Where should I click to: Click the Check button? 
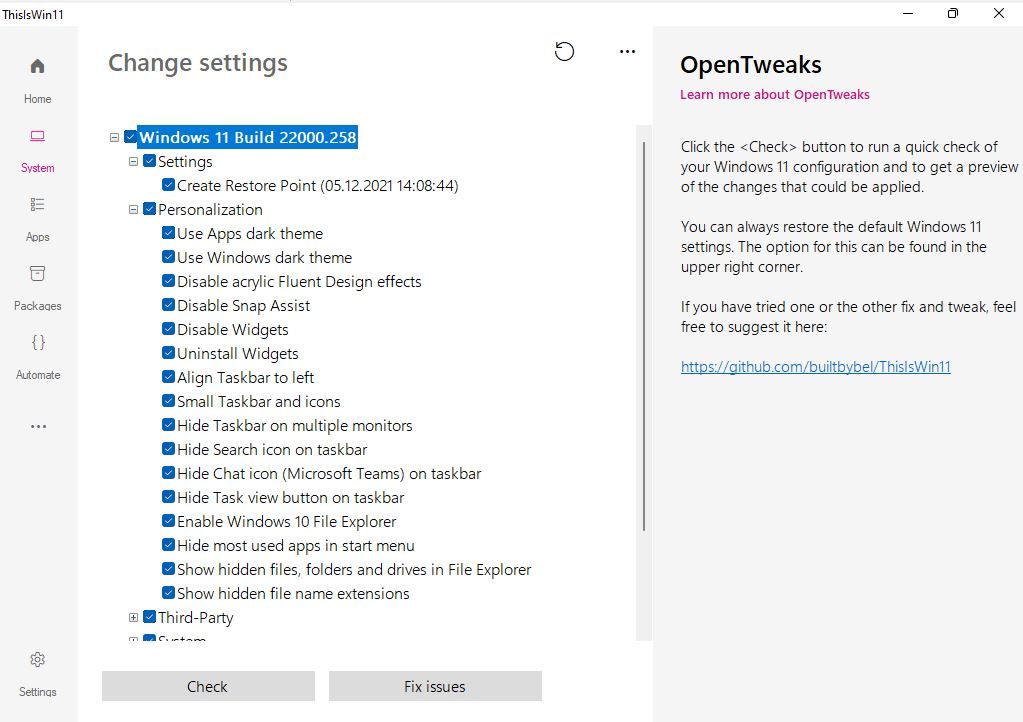[x=208, y=686]
